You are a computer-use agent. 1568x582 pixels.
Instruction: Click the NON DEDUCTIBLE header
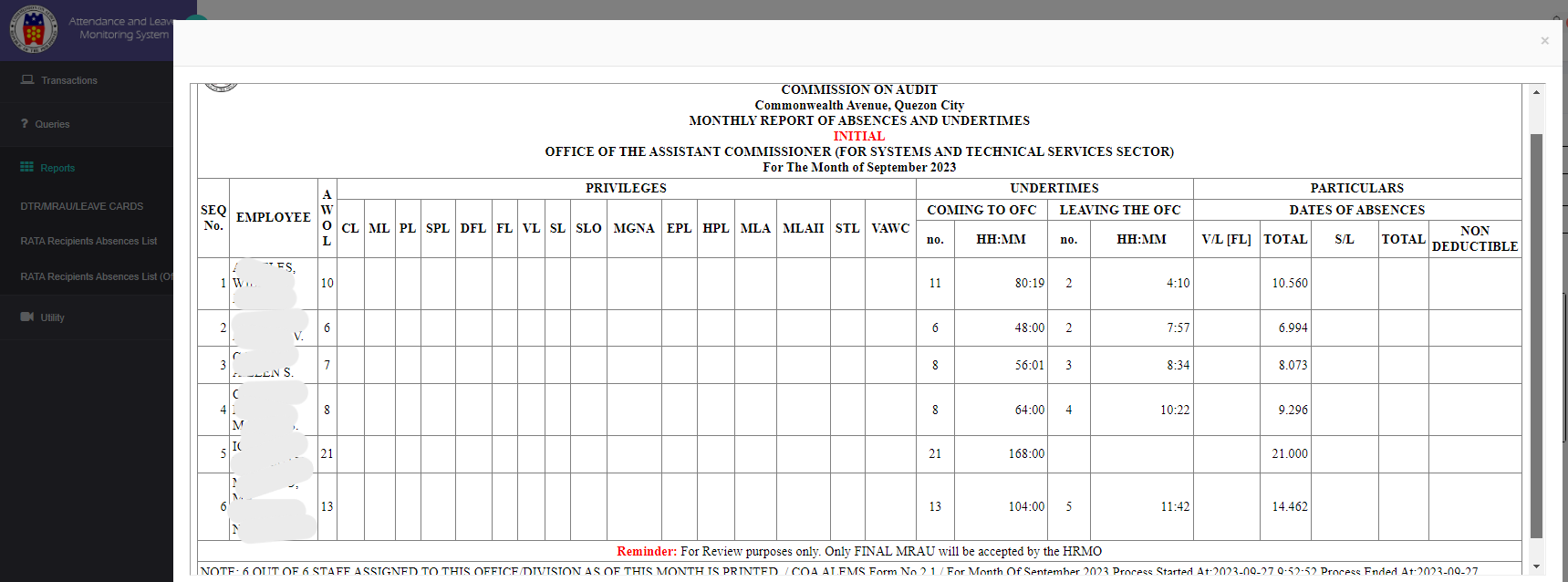(1475, 239)
